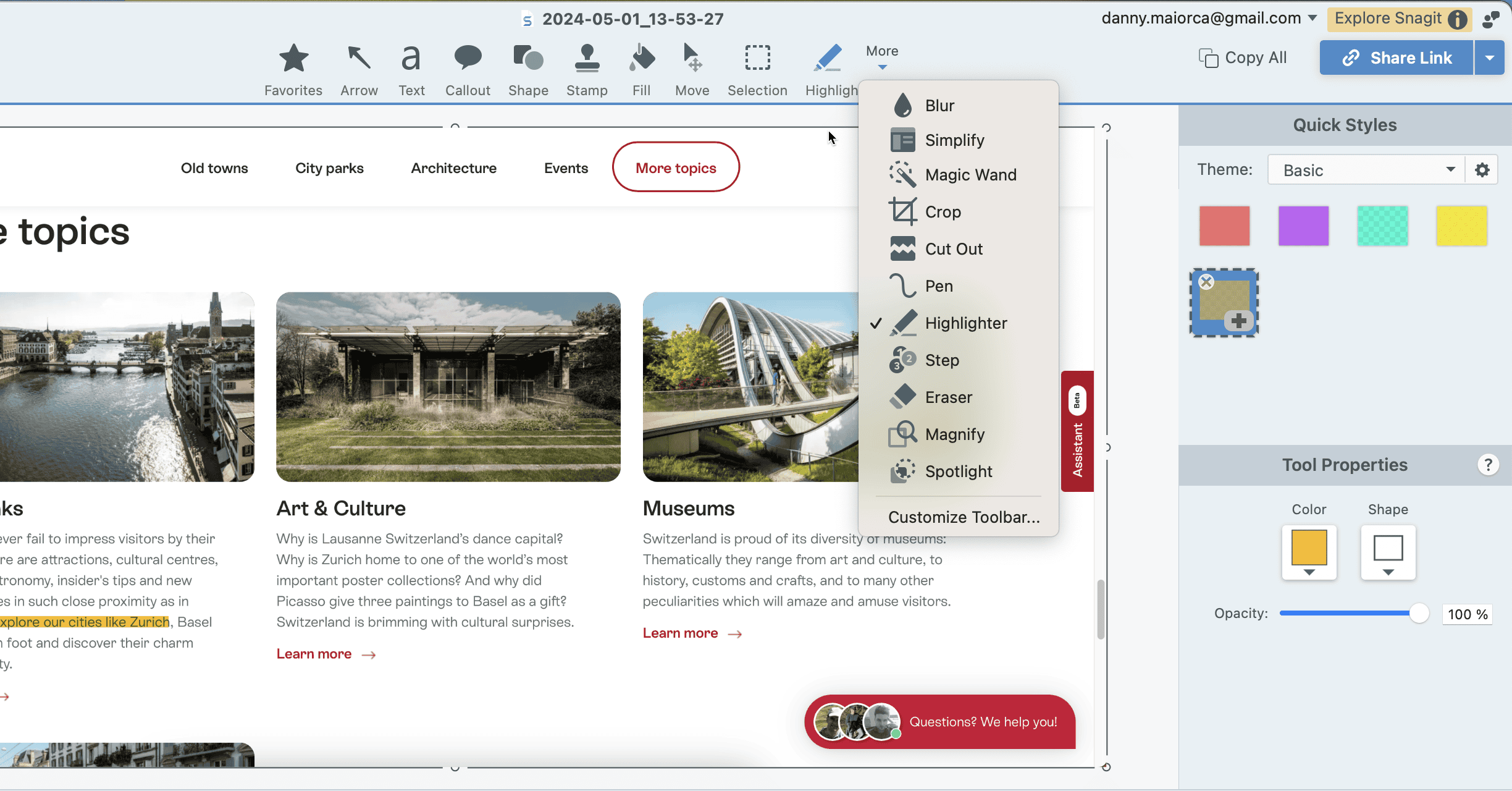Expand the Theme Basic dropdown
Screen dimensions: 1512x791
pyautogui.click(x=1366, y=170)
